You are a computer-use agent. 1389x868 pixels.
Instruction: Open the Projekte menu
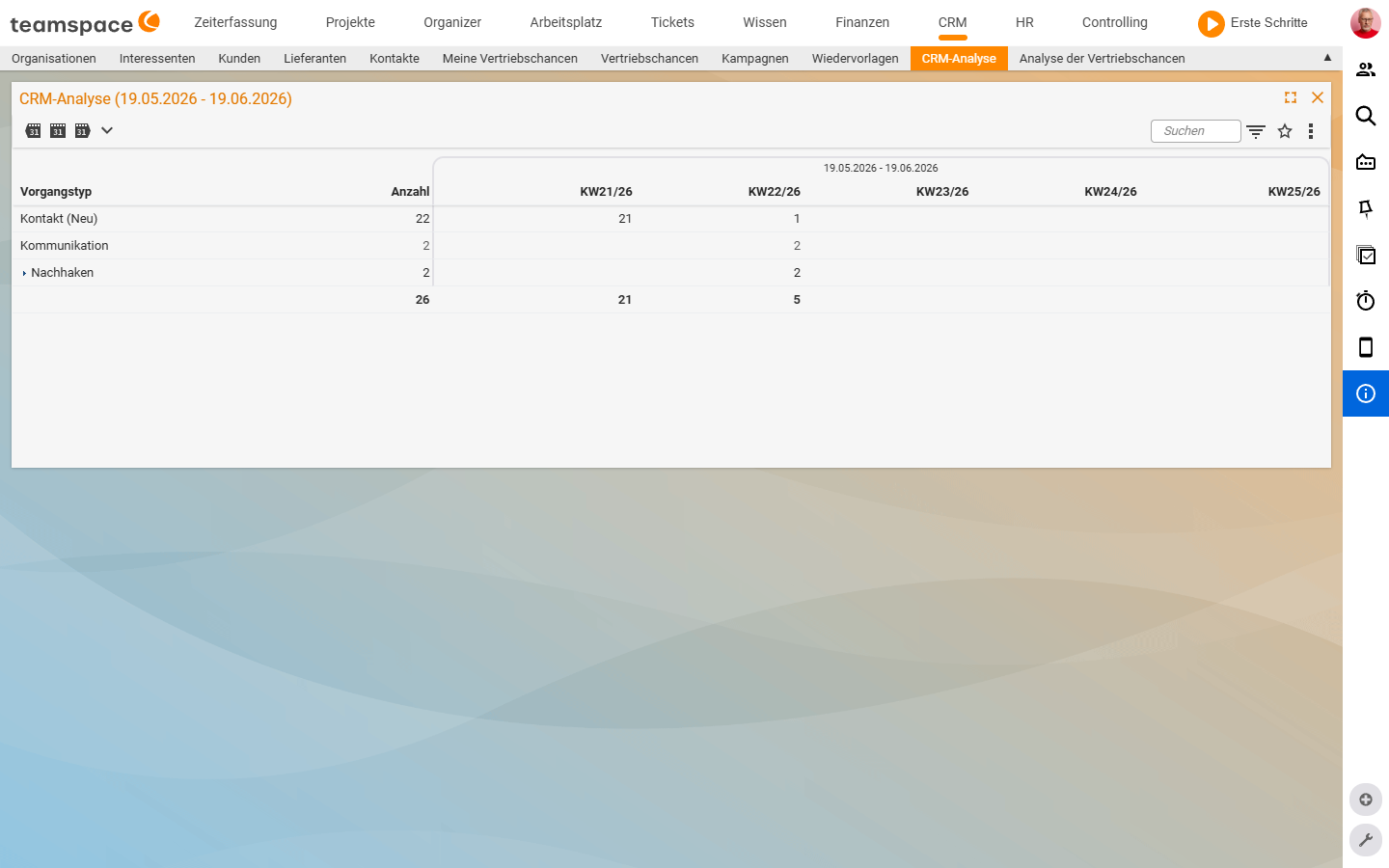(350, 22)
